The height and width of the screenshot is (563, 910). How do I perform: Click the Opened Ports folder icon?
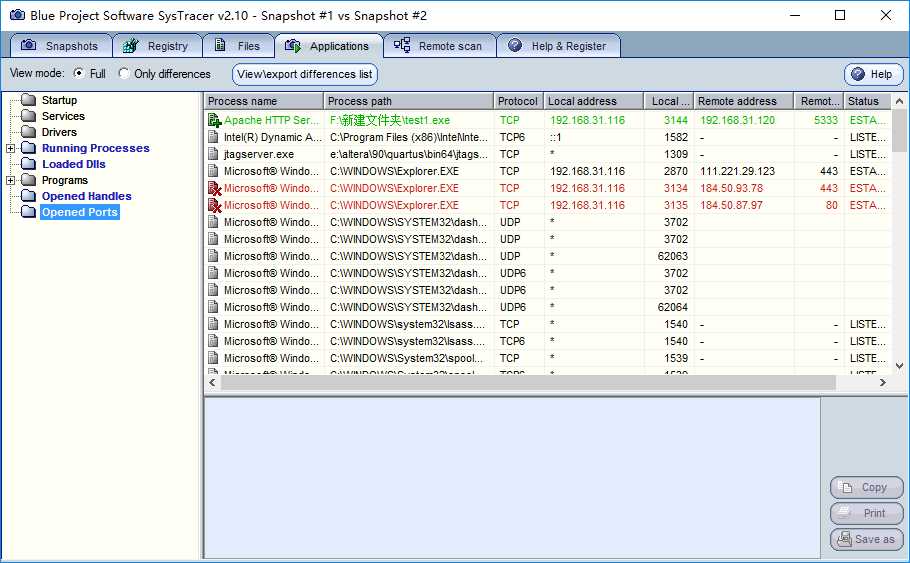28,212
